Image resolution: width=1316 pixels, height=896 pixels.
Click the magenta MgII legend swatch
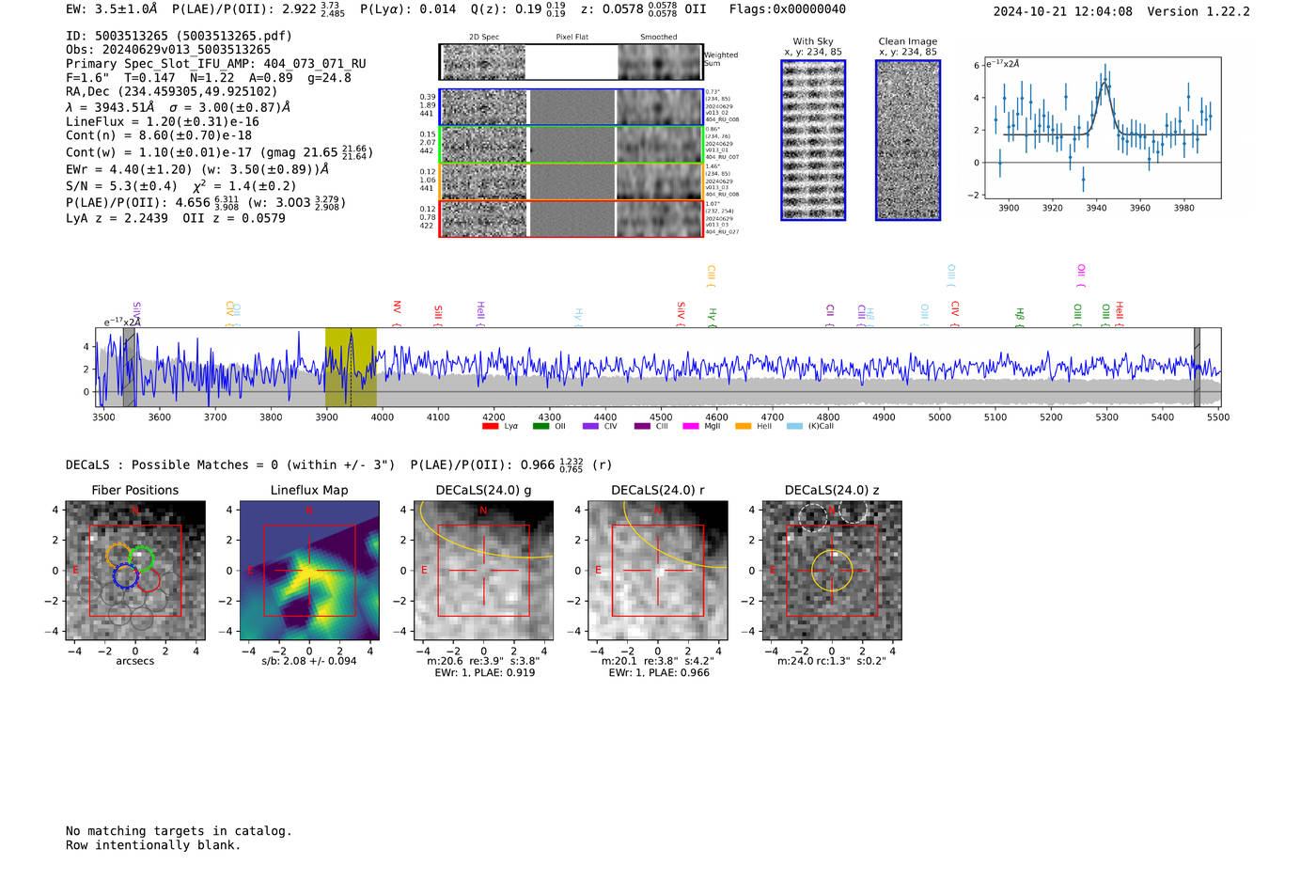pos(691,427)
